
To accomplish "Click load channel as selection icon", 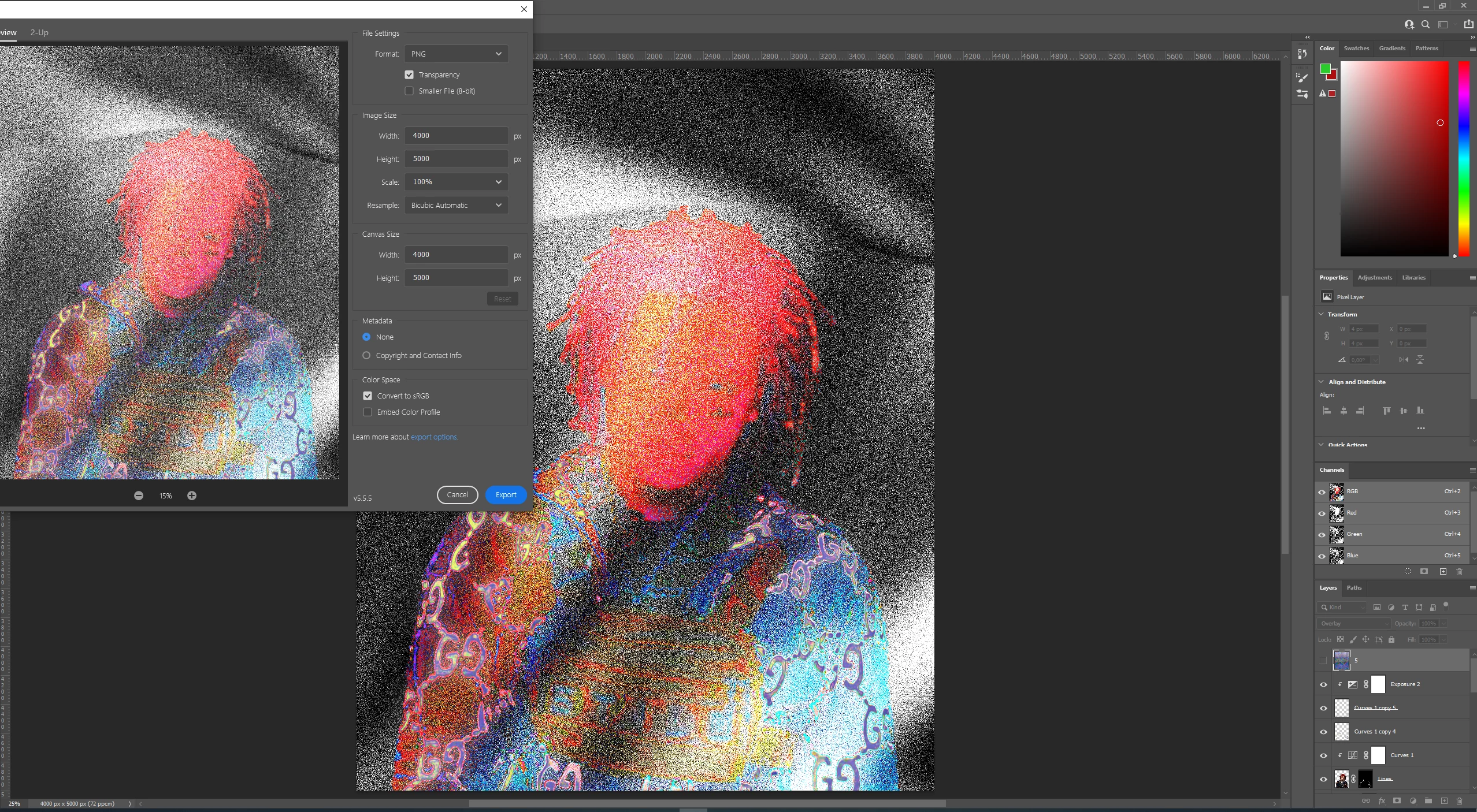I will 1408,572.
